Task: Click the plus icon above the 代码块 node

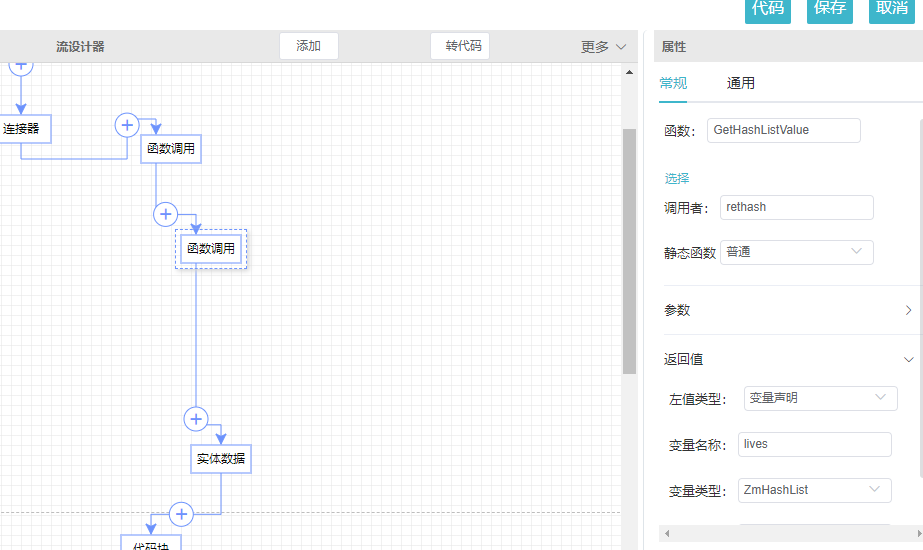Action: 181,514
